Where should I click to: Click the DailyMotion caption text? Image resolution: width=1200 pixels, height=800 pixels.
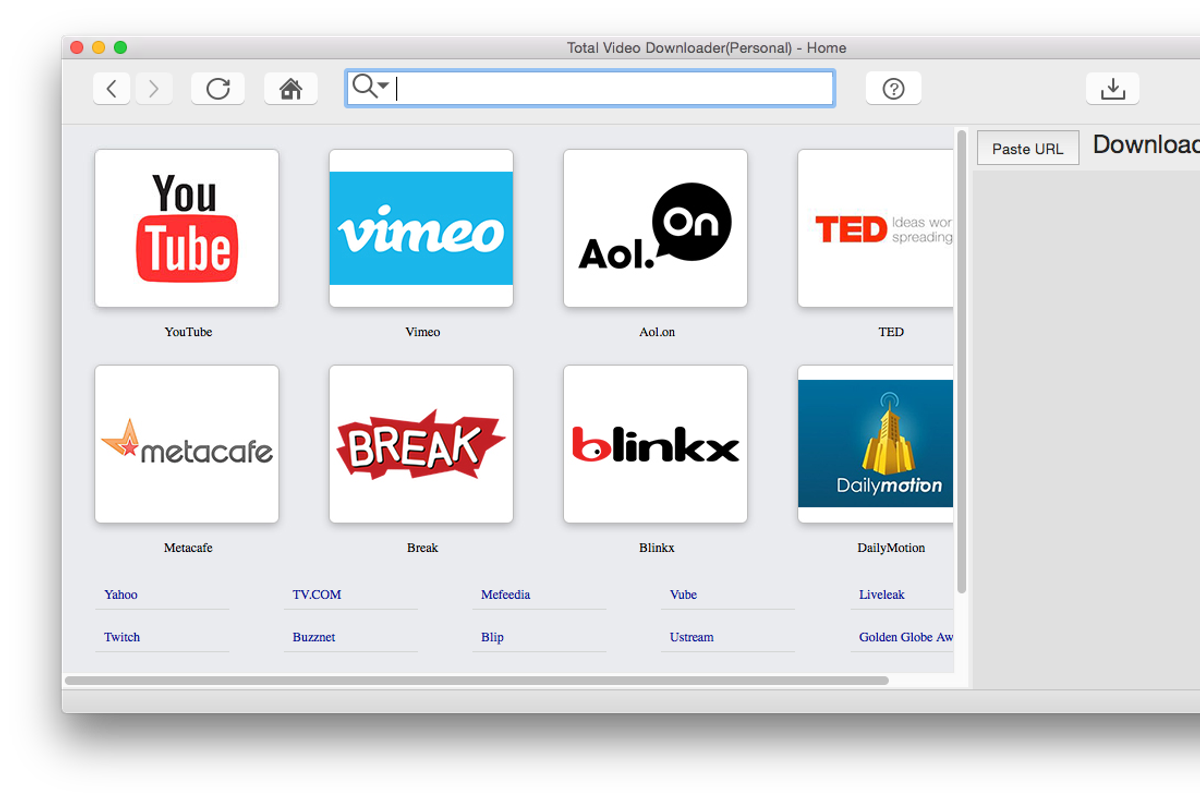(891, 548)
